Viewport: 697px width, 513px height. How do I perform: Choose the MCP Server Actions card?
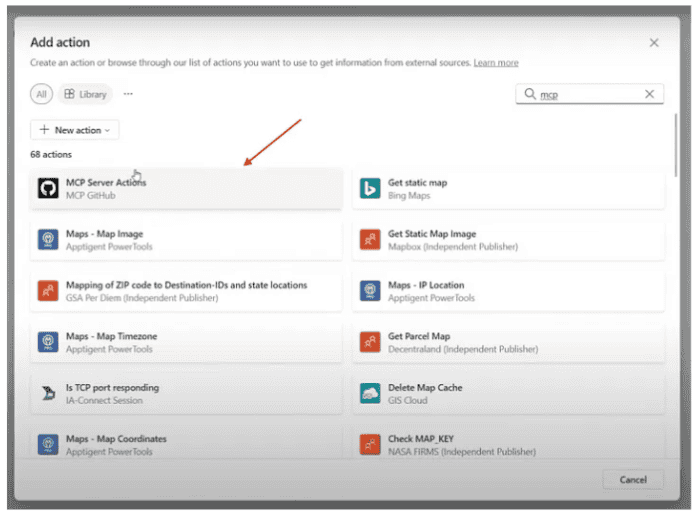coord(186,188)
